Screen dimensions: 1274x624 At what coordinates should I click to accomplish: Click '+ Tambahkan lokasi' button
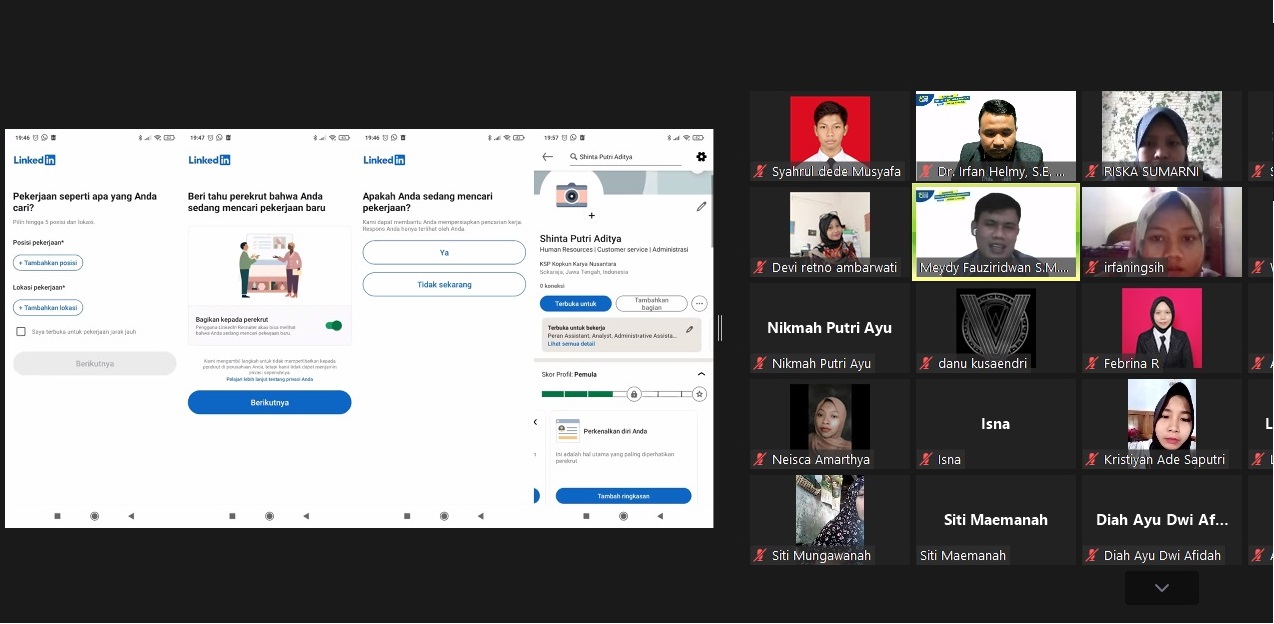(48, 308)
